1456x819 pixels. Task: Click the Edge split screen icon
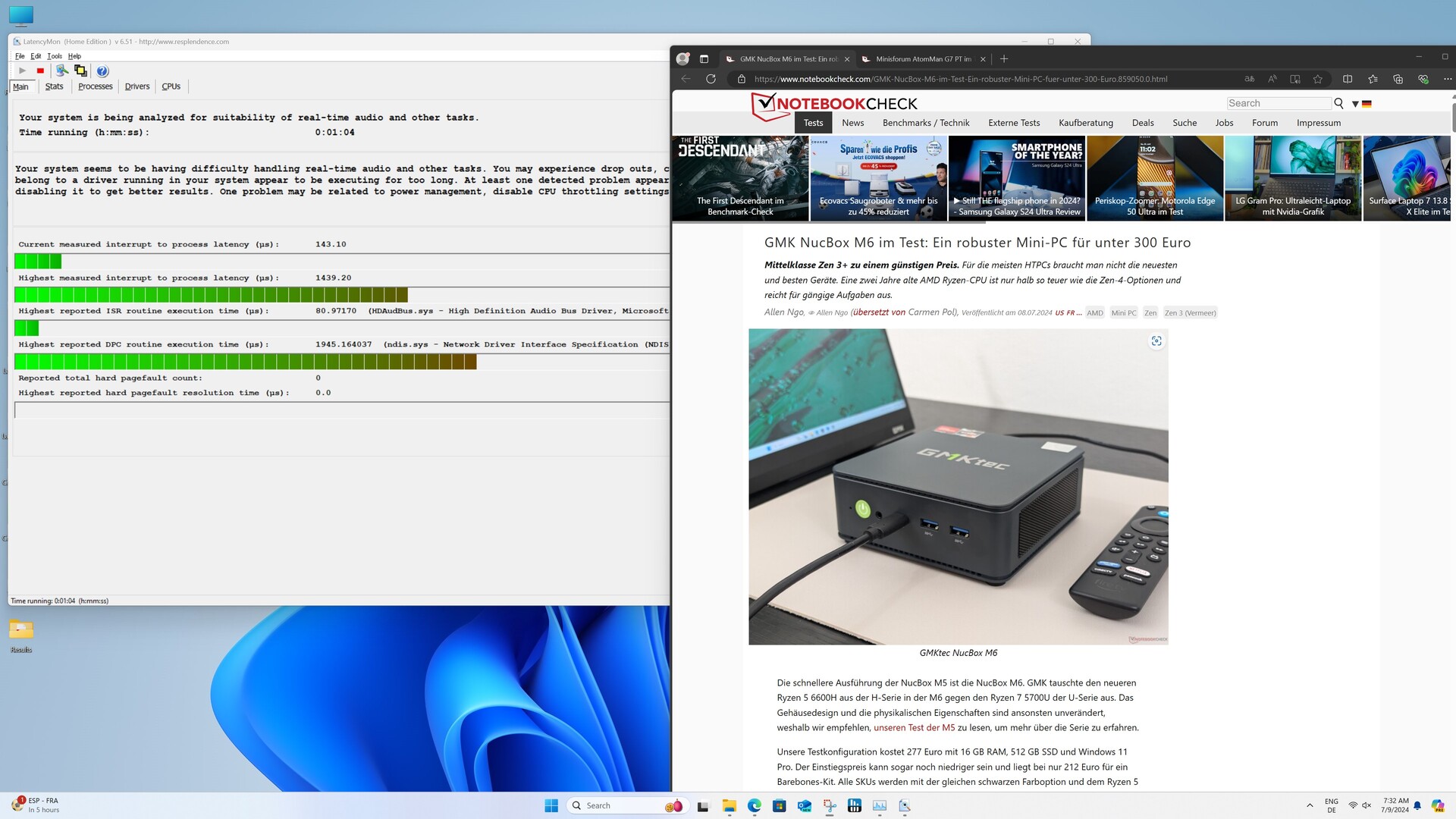[1348, 79]
